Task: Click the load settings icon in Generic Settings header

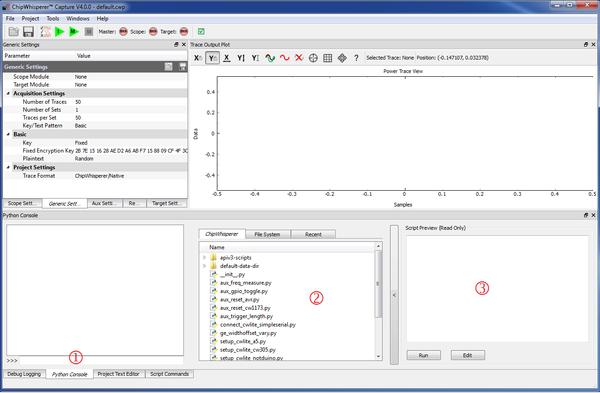Action: click(168, 67)
